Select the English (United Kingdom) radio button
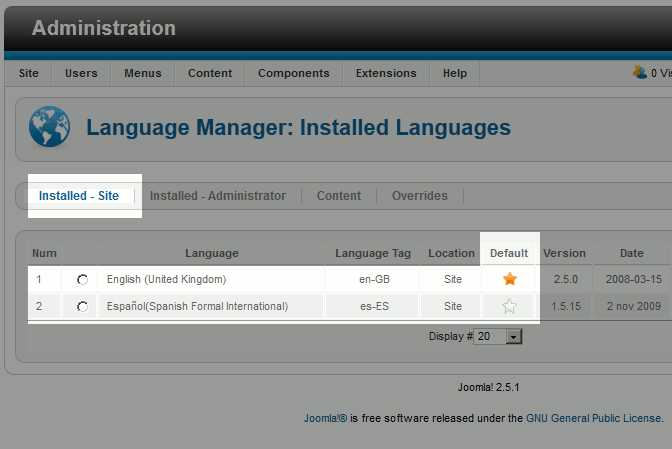672x449 pixels. click(82, 280)
